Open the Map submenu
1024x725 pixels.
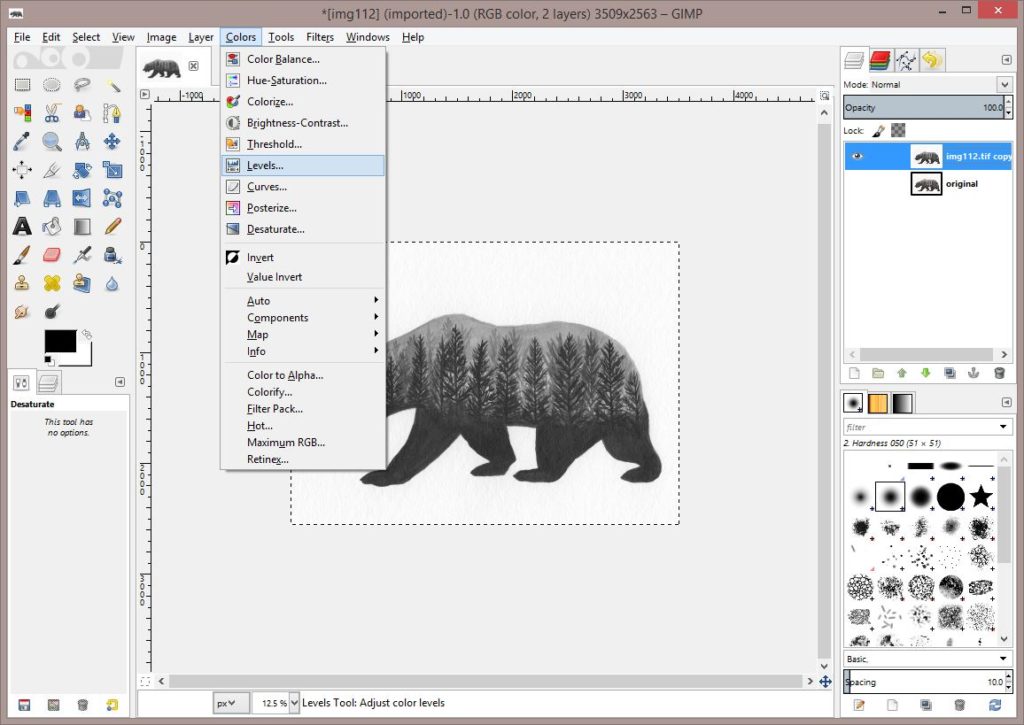click(303, 334)
